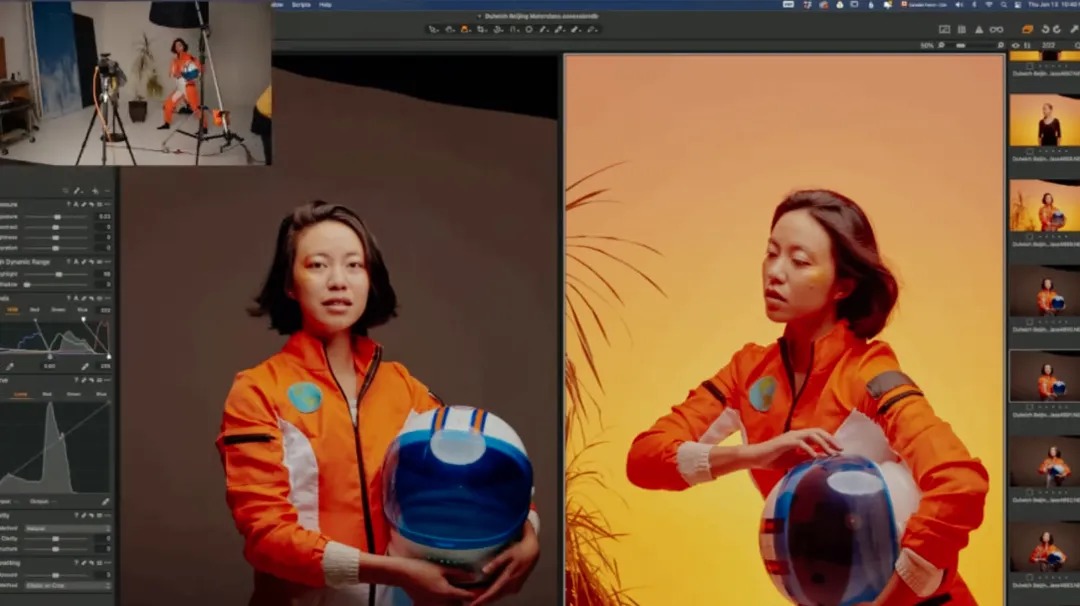Open the Clarity Method dropdown showing Natural
Image resolution: width=1080 pixels, height=606 pixels.
point(68,528)
